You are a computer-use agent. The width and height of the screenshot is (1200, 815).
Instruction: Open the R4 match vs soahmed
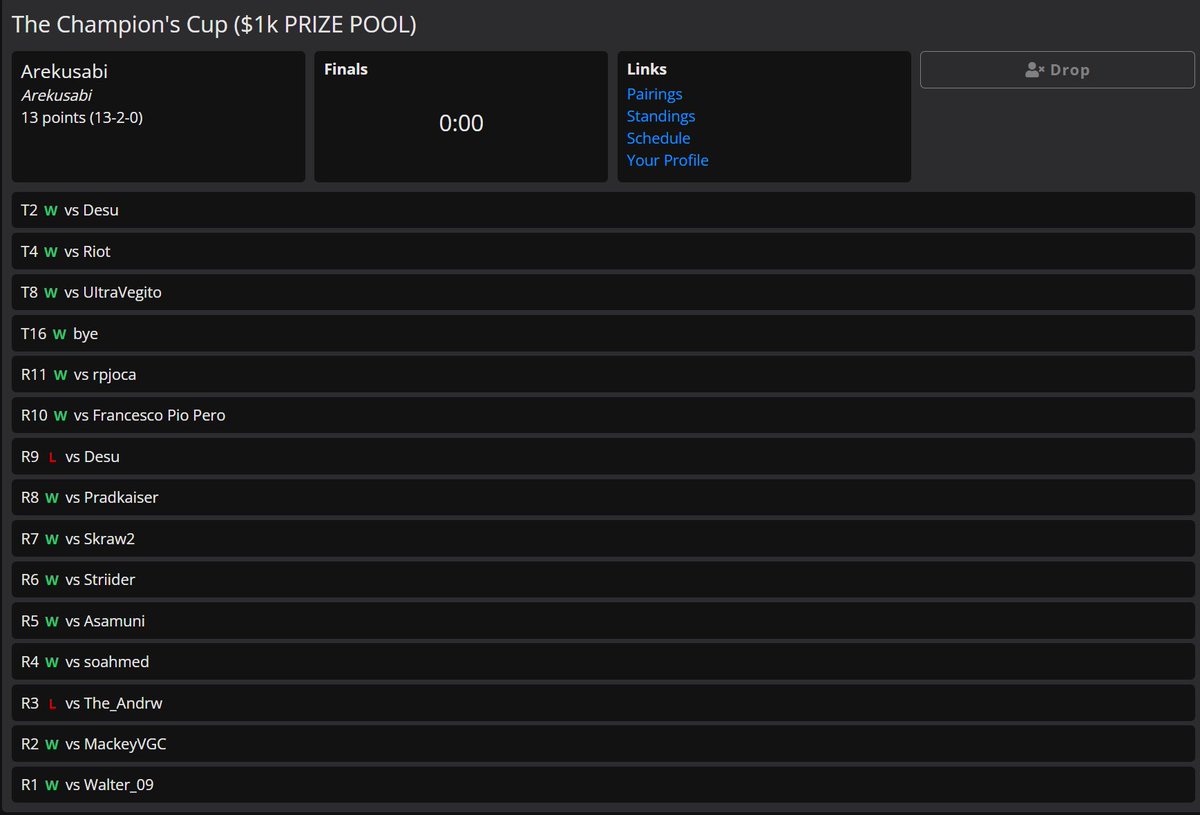[603, 661]
